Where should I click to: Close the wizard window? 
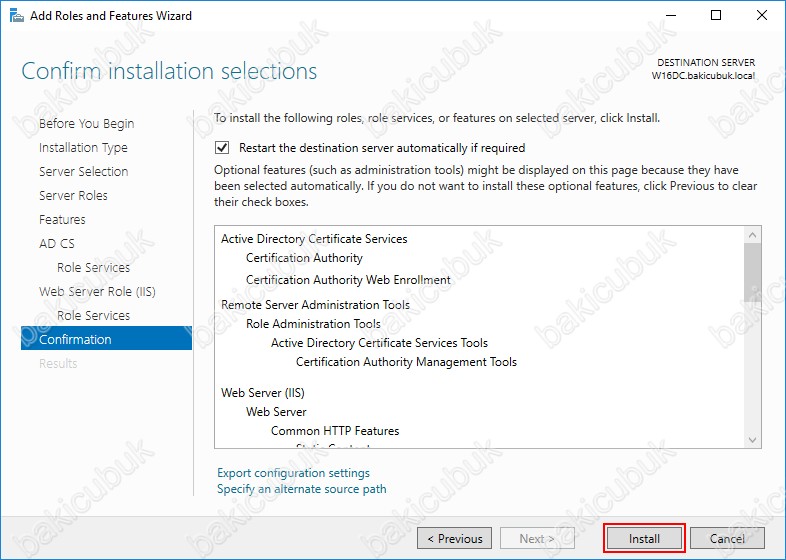[x=762, y=16]
